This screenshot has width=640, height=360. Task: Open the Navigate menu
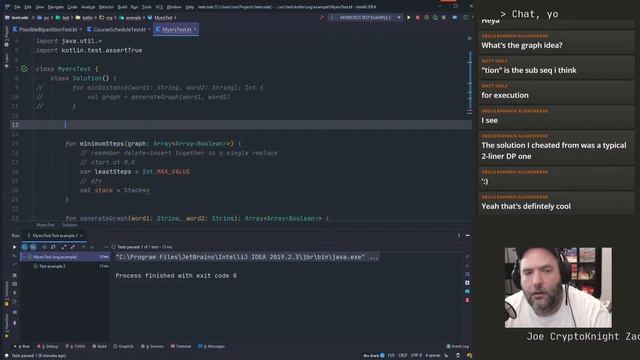tap(56, 7)
